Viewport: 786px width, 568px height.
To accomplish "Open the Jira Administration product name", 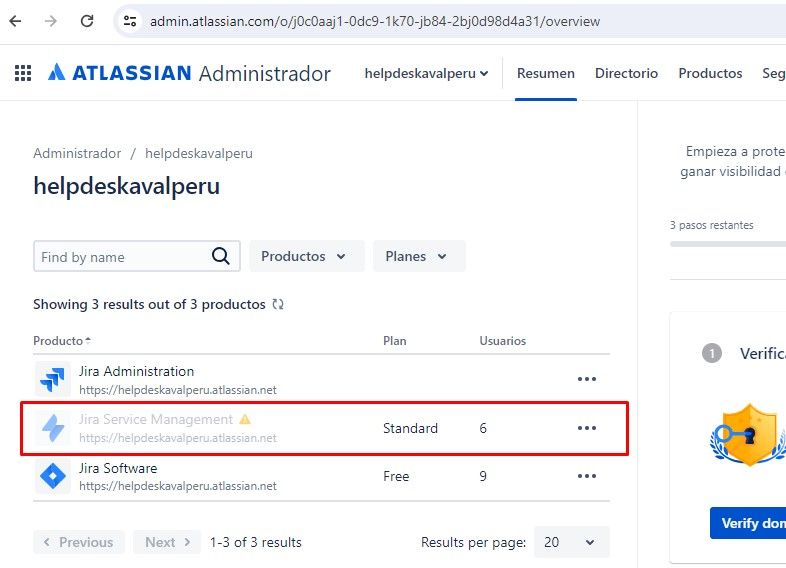I will [136, 371].
